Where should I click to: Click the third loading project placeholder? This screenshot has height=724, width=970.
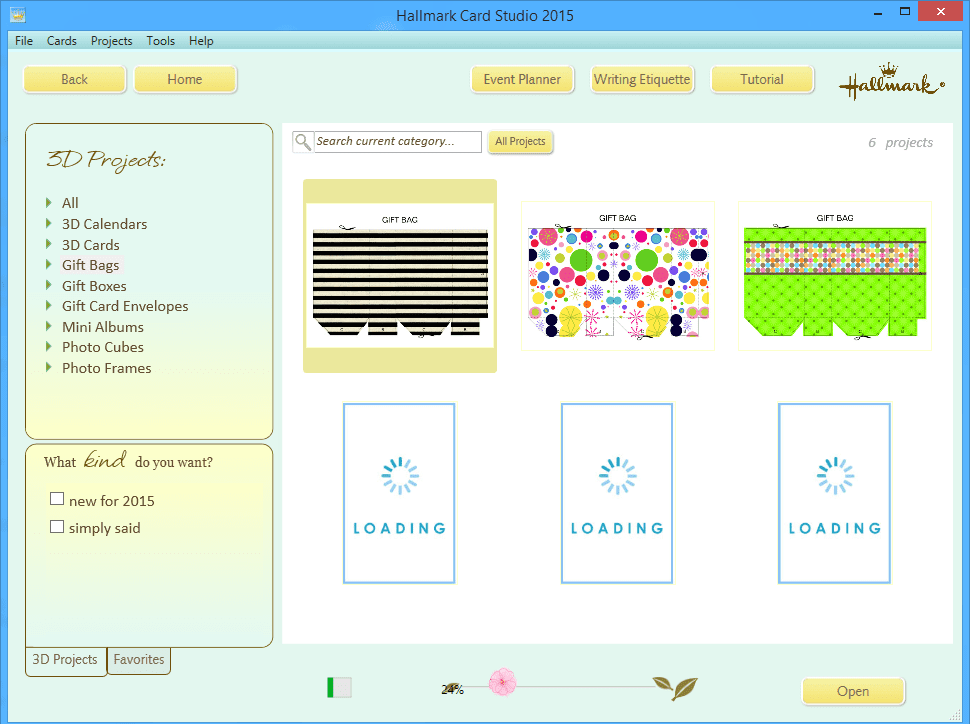[835, 493]
